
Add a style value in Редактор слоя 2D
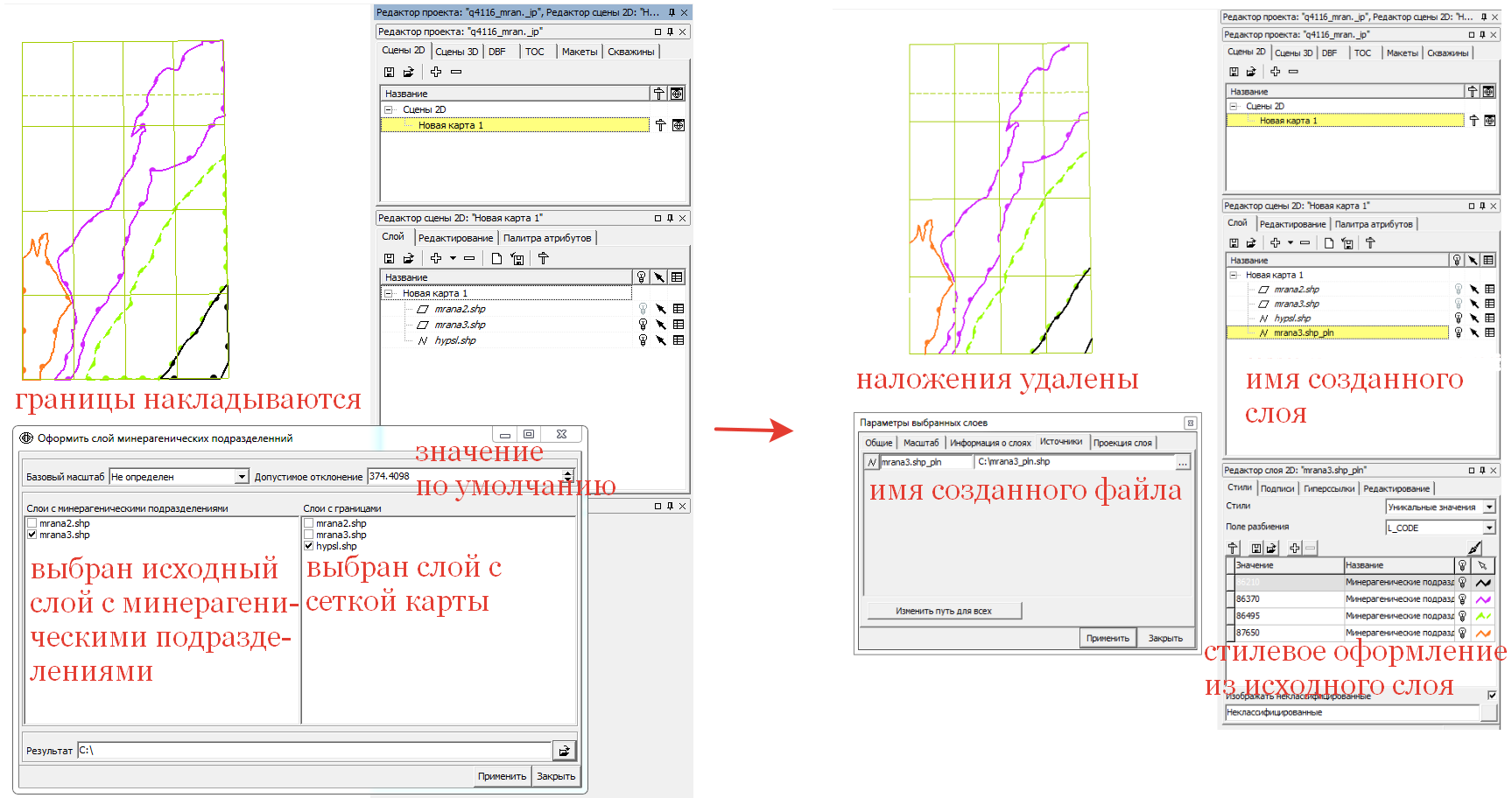[1295, 549]
